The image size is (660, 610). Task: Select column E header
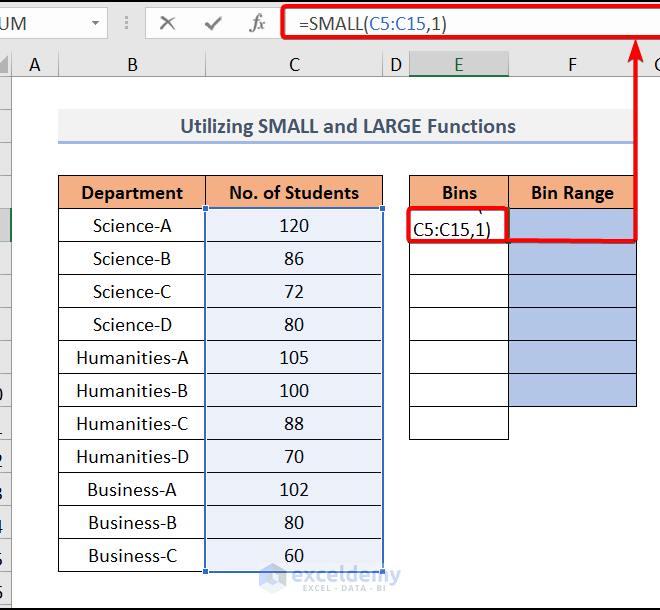458,65
